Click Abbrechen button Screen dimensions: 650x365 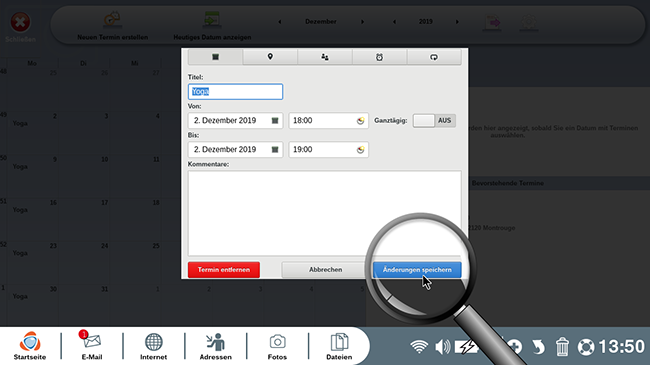click(325, 270)
